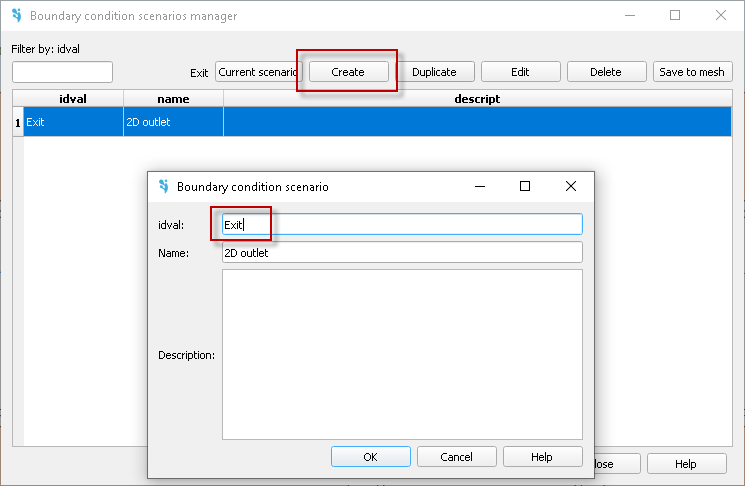Delete the selected scenario

[605, 72]
